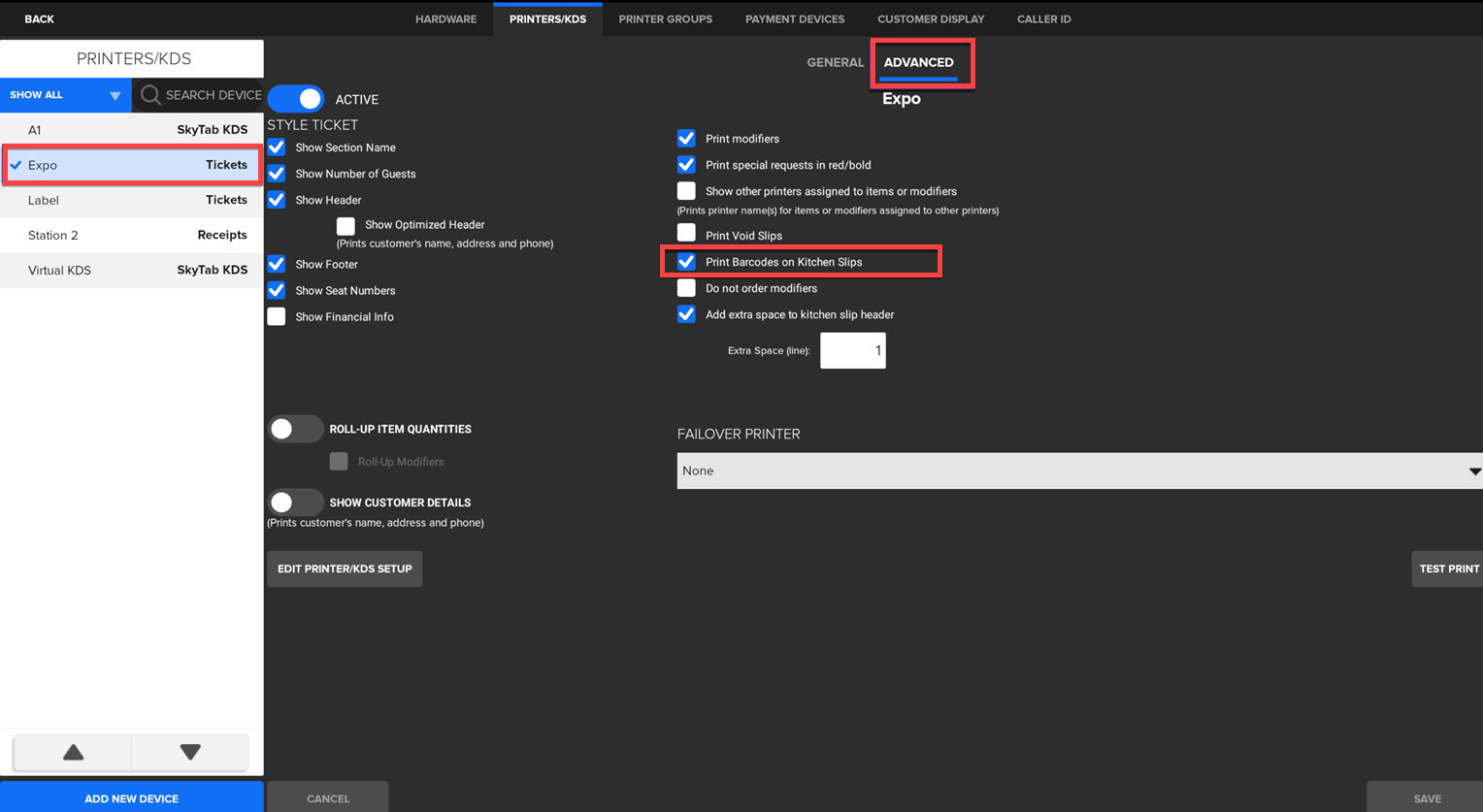The width and height of the screenshot is (1483, 812).
Task: Click the search device magnifier icon
Action: point(150,95)
